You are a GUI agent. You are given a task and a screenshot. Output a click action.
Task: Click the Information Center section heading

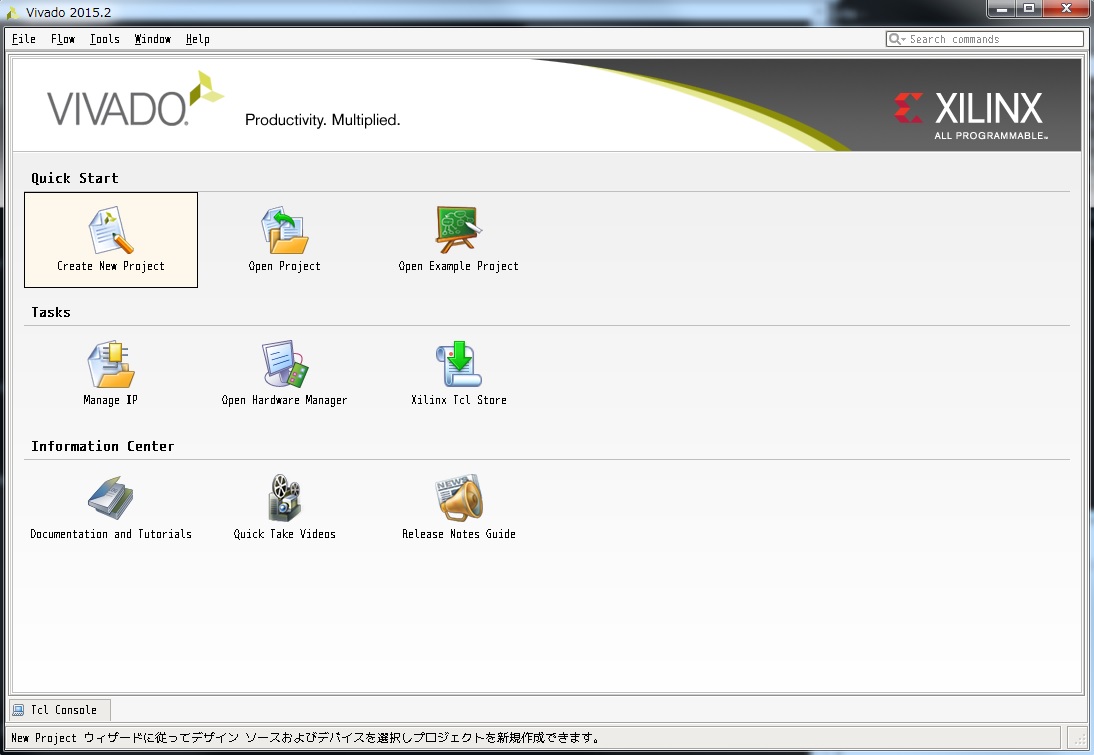[x=103, y=446]
